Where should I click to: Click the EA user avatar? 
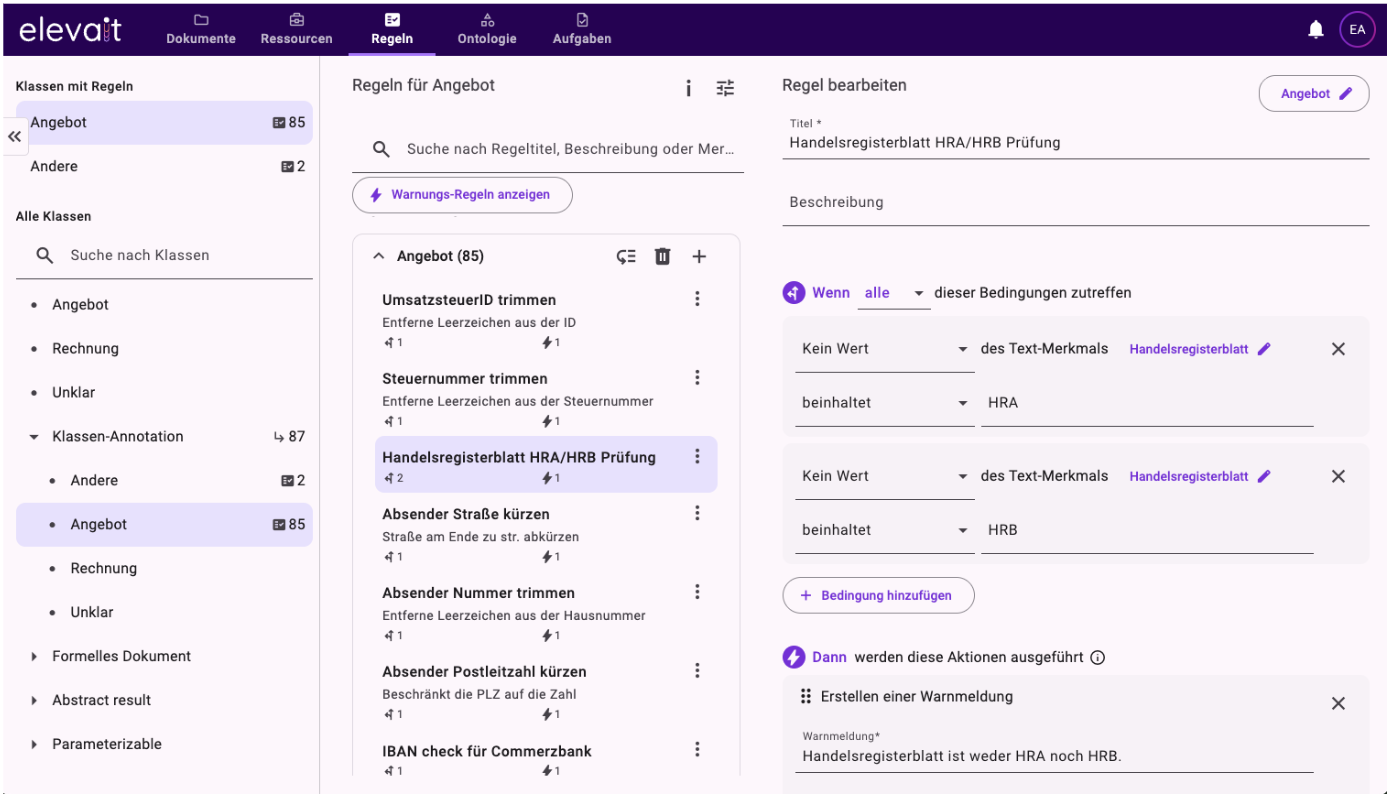tap(1357, 29)
